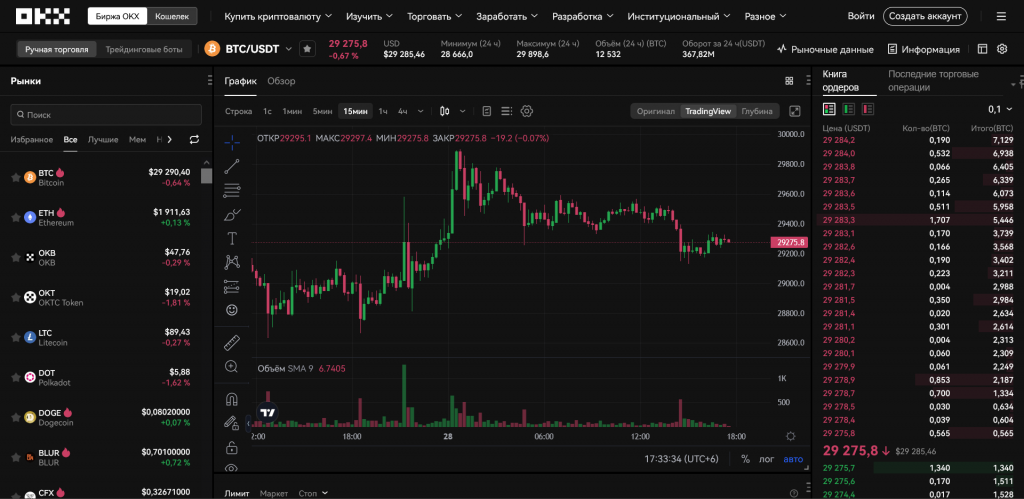The height and width of the screenshot is (499, 1024).
Task: Select the trend line drawing tool
Action: coord(232,167)
